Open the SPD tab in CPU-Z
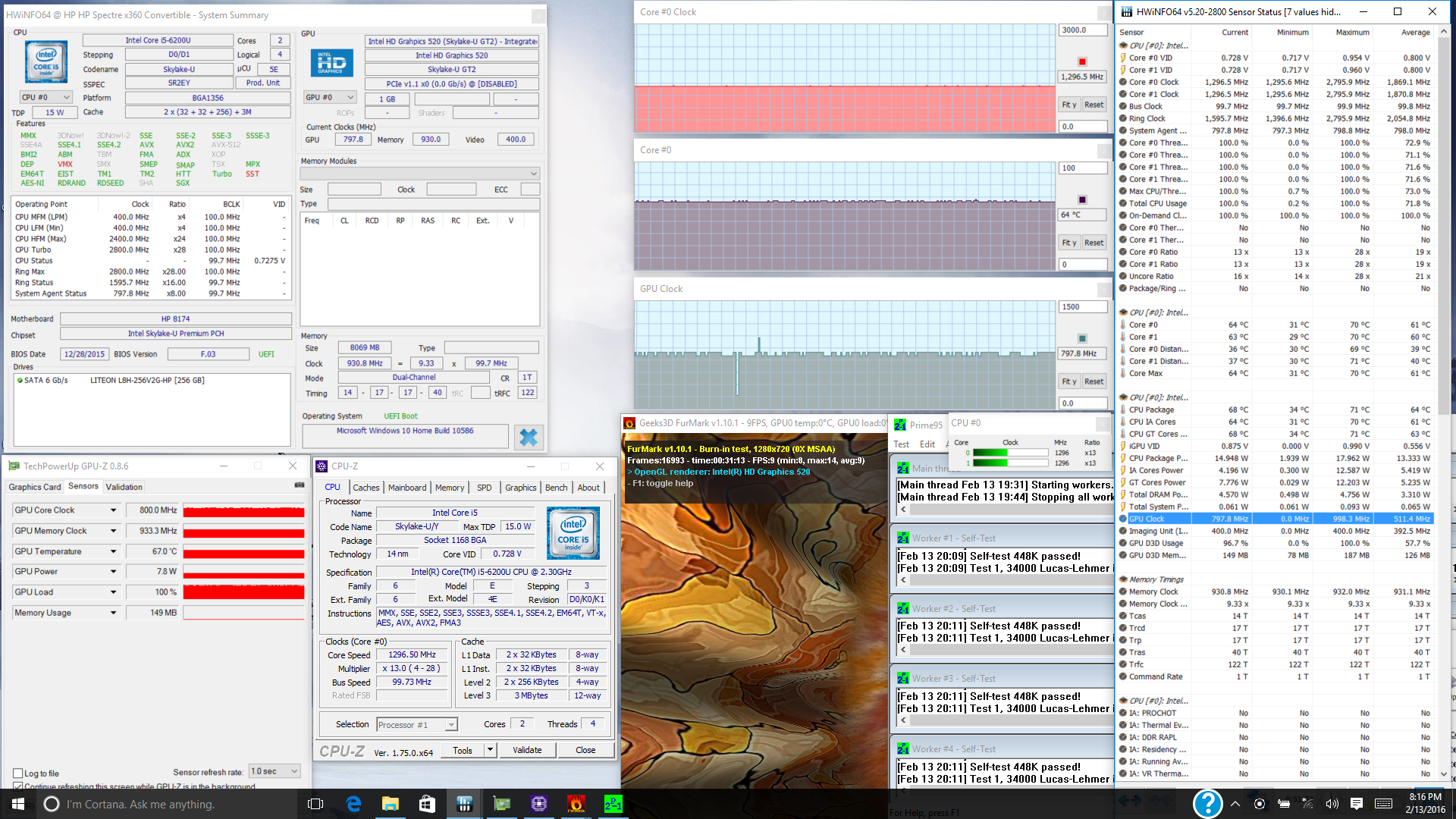Image resolution: width=1456 pixels, height=819 pixels. point(485,488)
